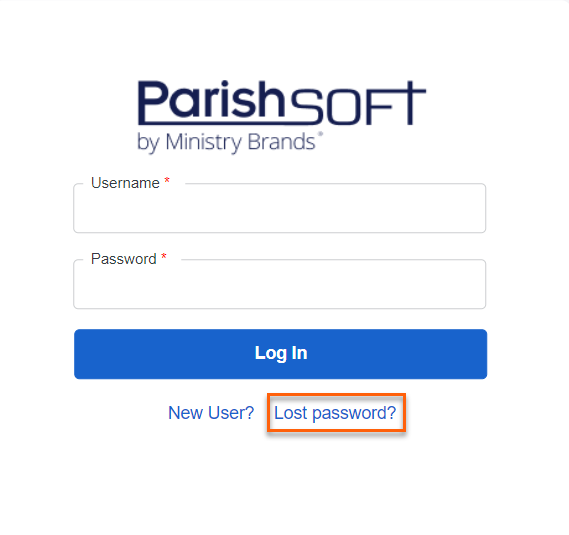This screenshot has width=569, height=535.
Task: Click the 'by Ministry Brands' tagline
Action: [x=230, y=143]
